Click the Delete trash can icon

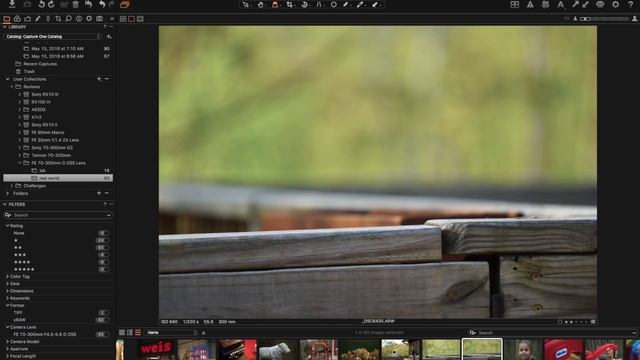click(x=76, y=4)
